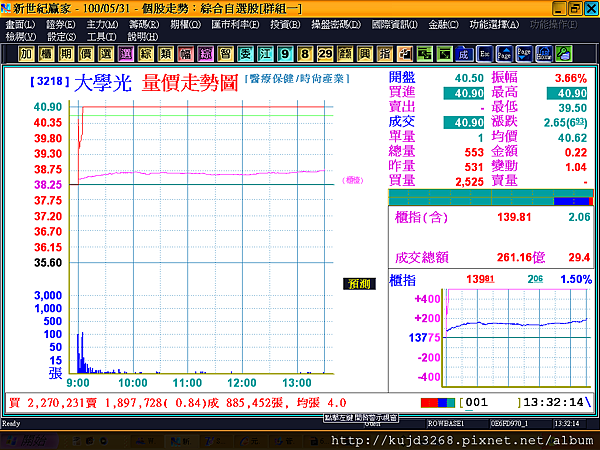Click the yellow 選 toolbar button
600x450 pixels.
(x=106, y=54)
